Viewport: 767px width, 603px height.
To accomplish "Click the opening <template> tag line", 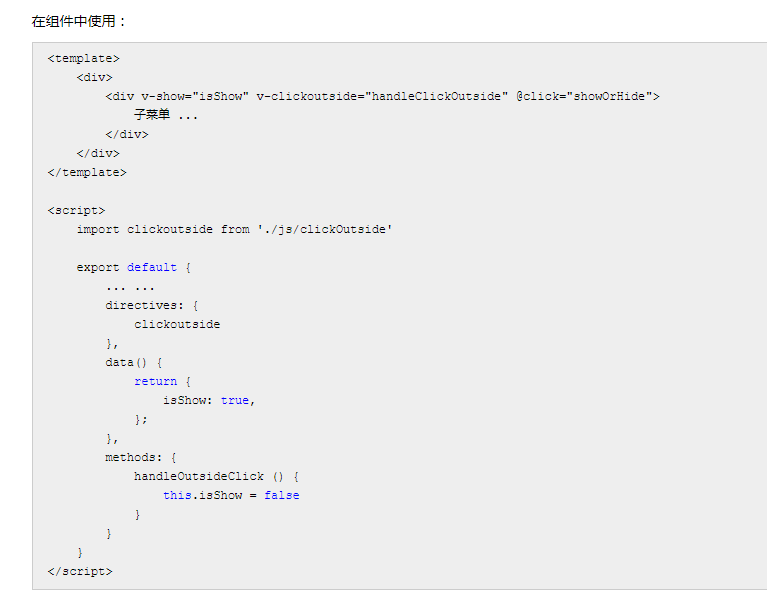I will click(x=83, y=58).
